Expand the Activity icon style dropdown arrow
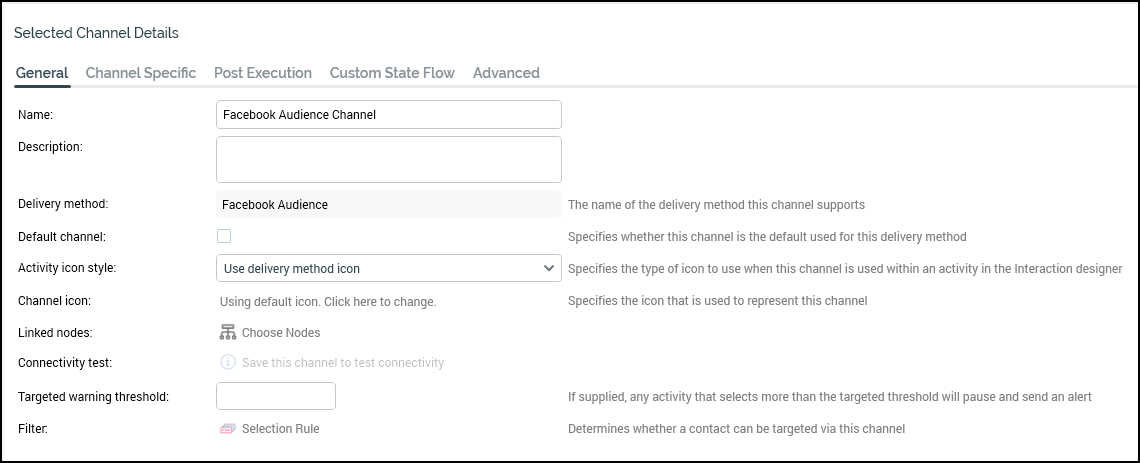Viewport: 1140px width, 463px height. [549, 268]
